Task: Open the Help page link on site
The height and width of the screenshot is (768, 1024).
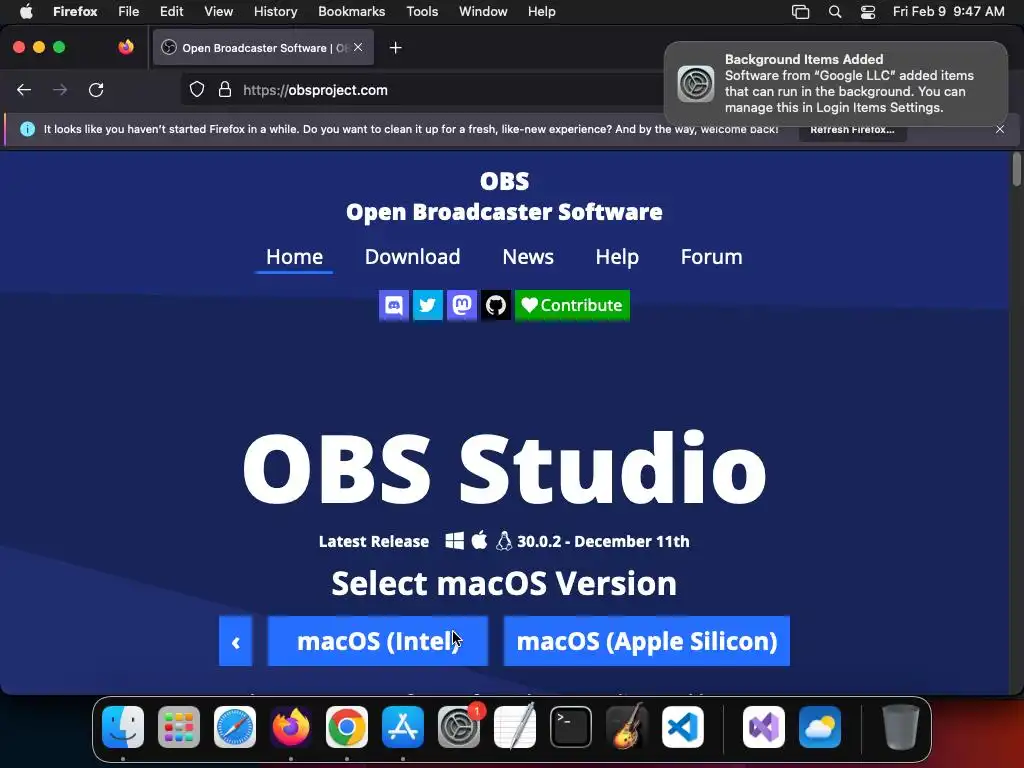Action: point(617,257)
